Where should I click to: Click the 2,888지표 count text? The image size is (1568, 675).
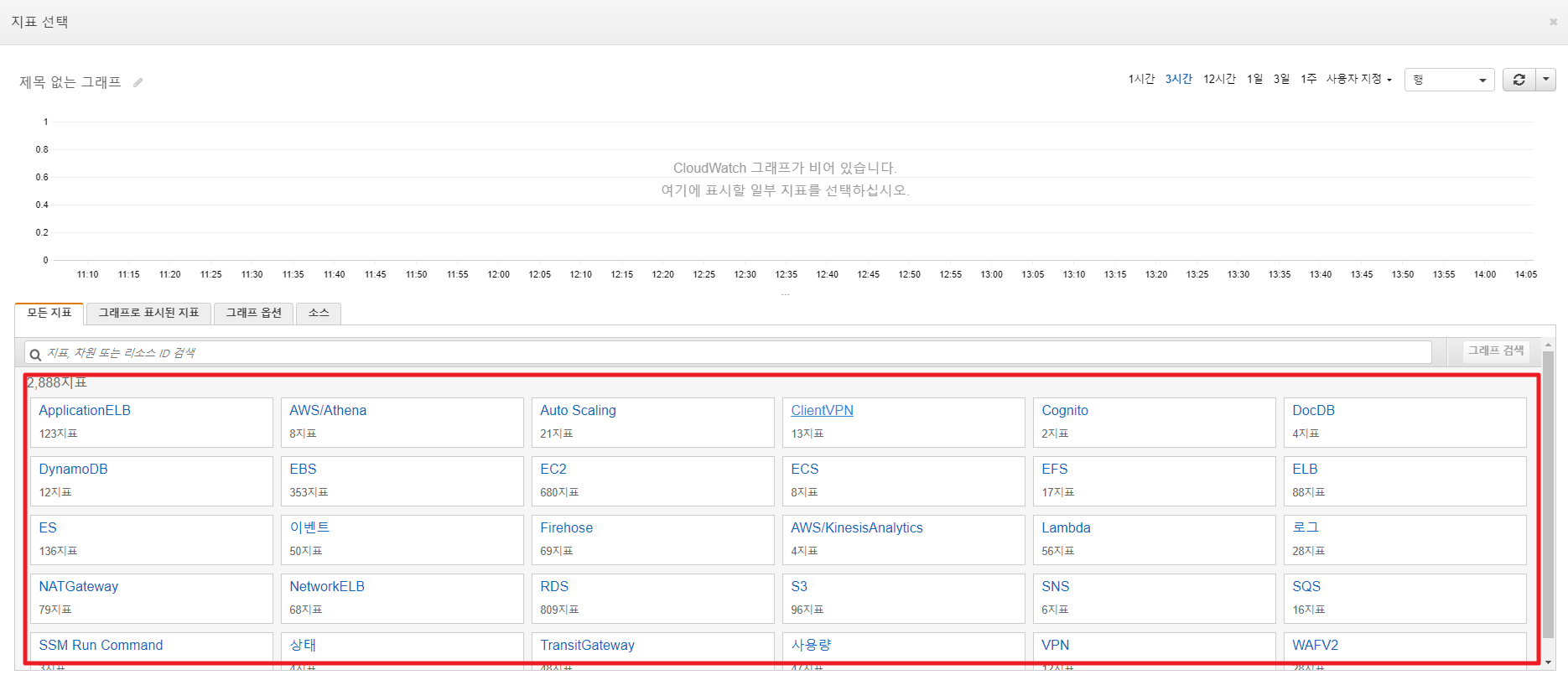click(57, 382)
